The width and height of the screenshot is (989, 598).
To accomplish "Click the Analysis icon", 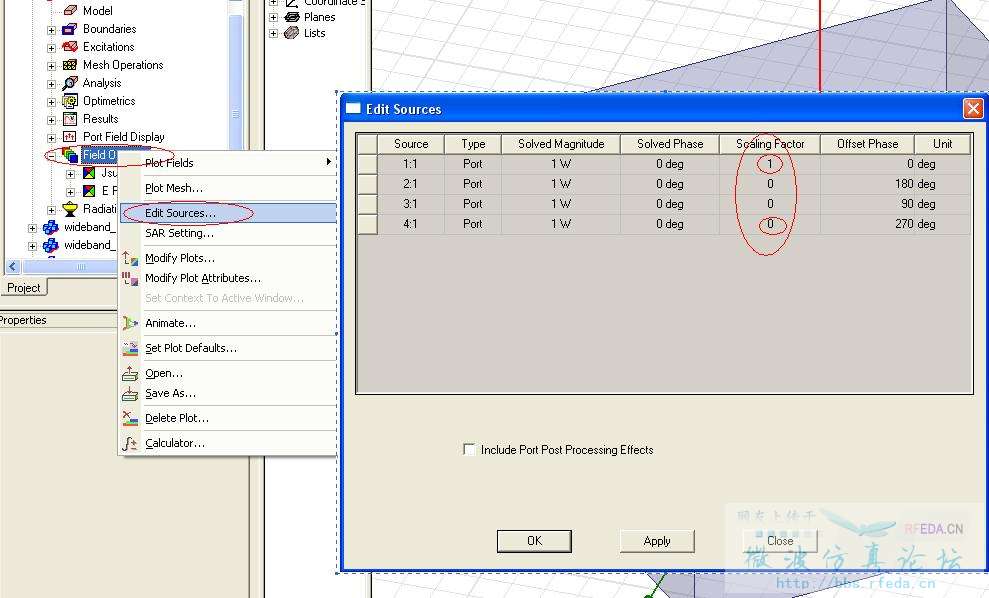I will tap(70, 83).
